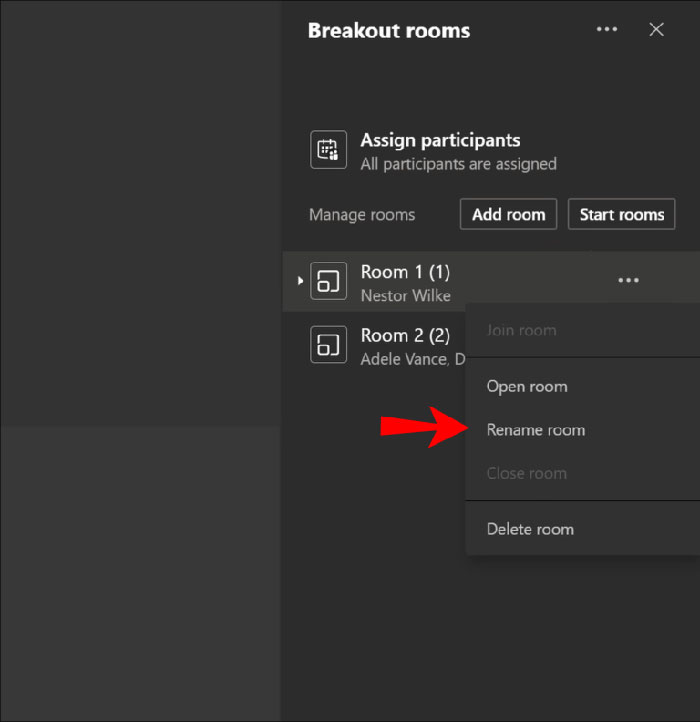Viewport: 700px width, 722px height.
Task: Click participant name Nestor Wilke
Action: [405, 296]
